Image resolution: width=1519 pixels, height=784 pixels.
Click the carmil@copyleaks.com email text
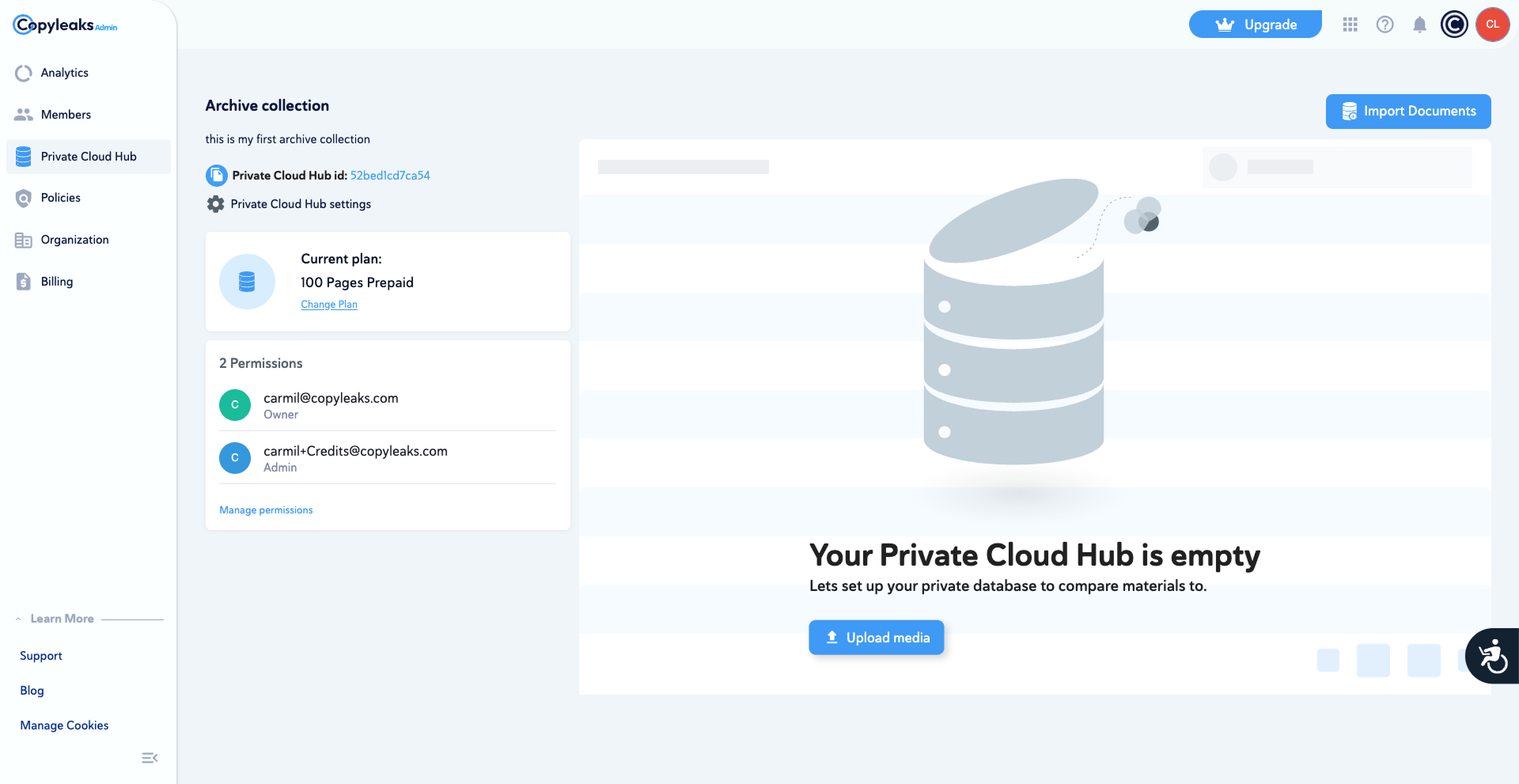pos(331,398)
